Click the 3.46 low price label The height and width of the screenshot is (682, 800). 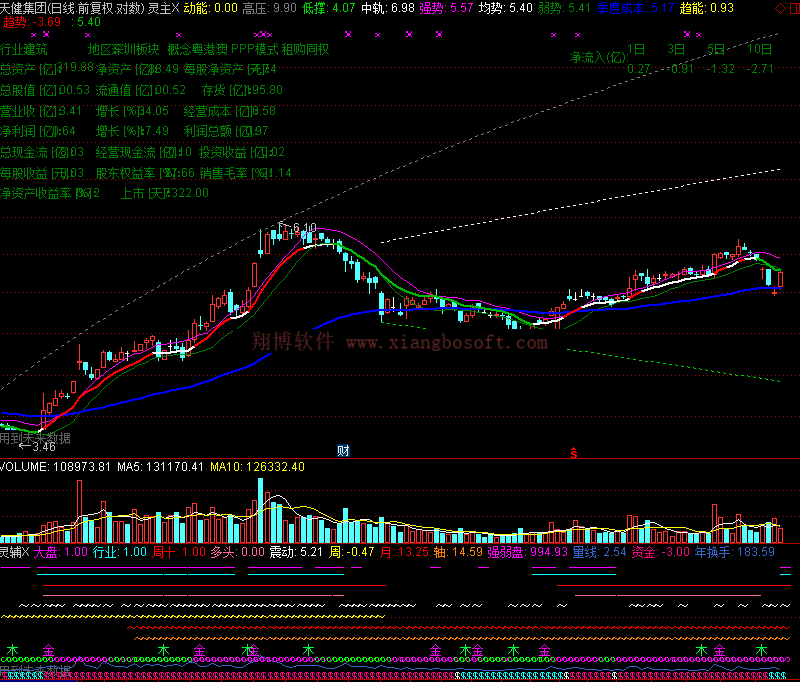[44, 447]
